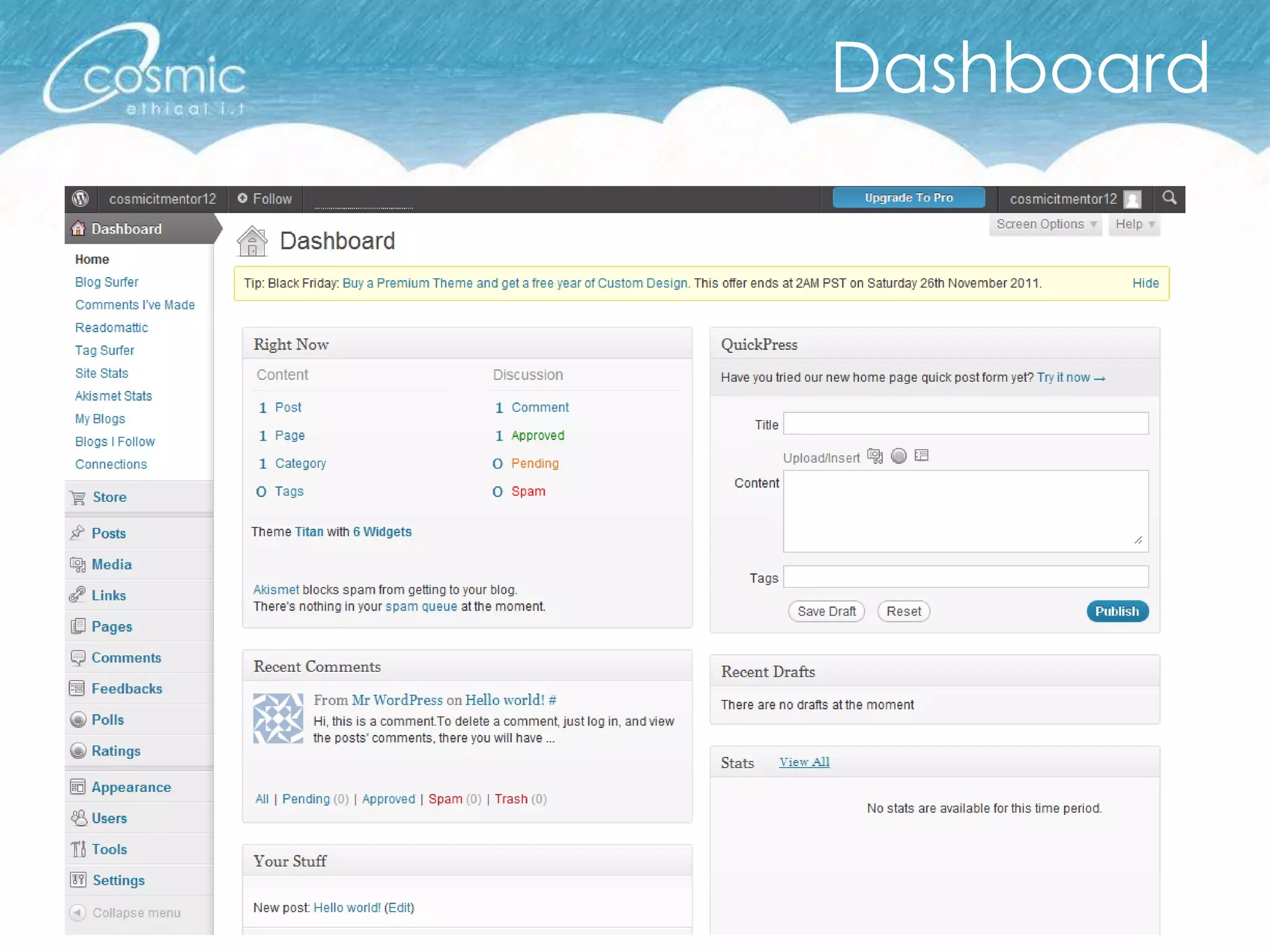1270x952 pixels.
Task: Expand the Help dropdown
Action: tap(1134, 224)
